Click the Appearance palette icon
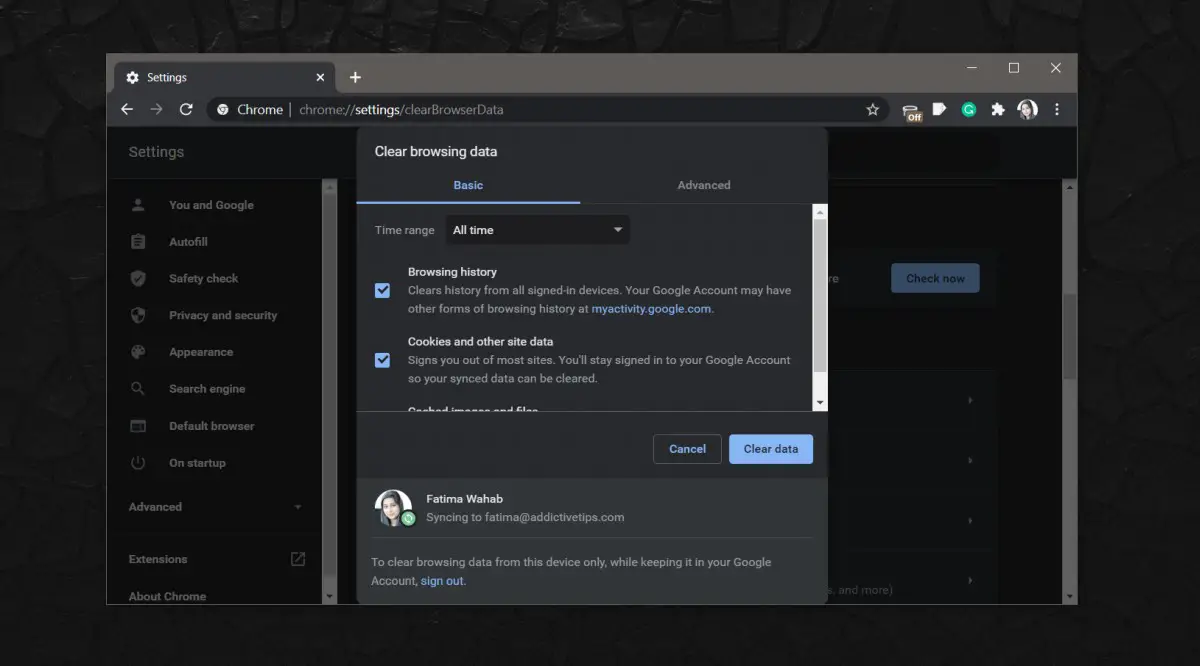This screenshot has width=1200, height=666. tap(138, 352)
